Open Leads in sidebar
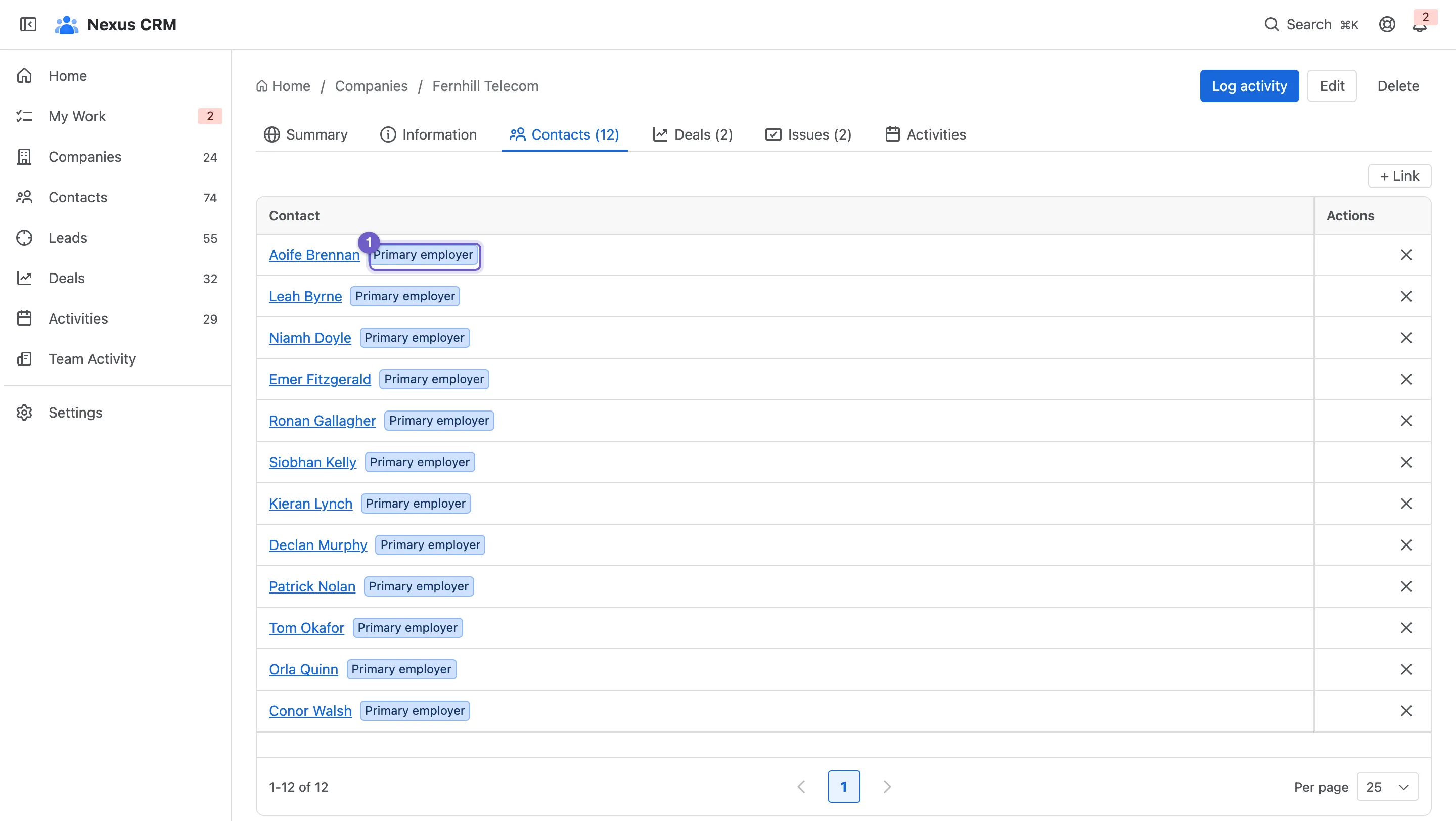 point(118,238)
